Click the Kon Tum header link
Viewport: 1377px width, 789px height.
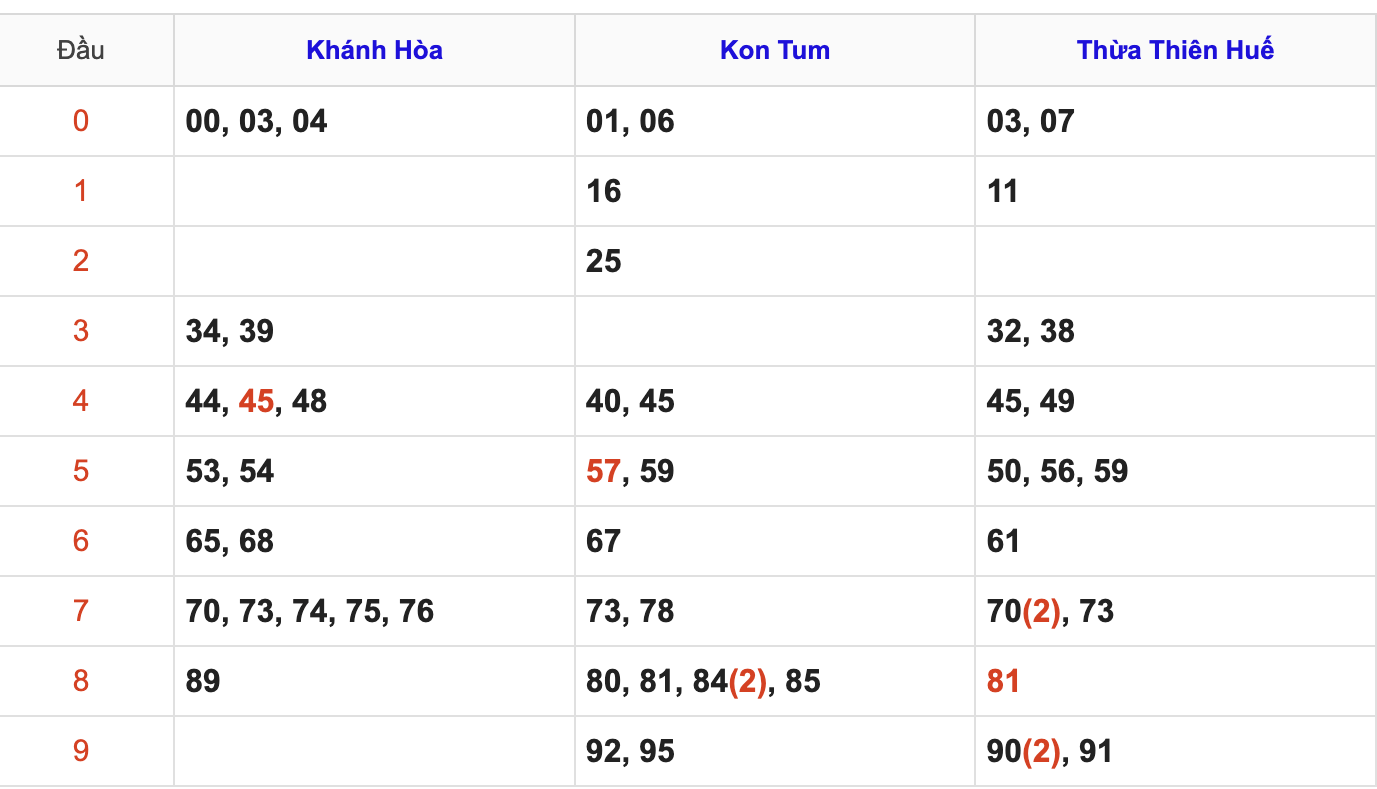775,50
